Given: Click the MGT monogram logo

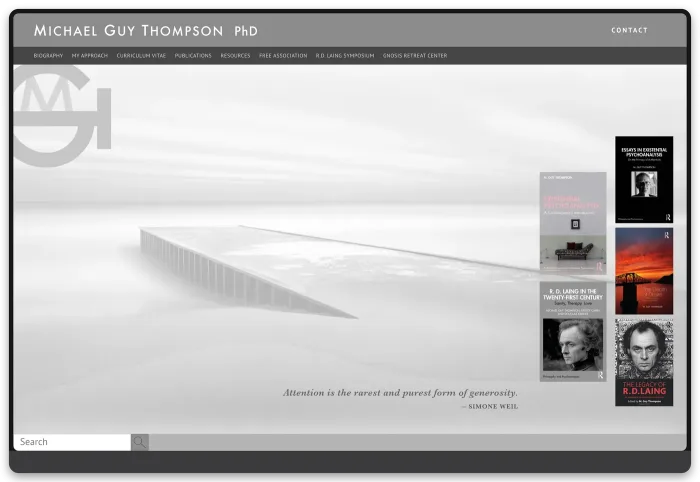Looking at the screenshot, I should coord(62,116).
